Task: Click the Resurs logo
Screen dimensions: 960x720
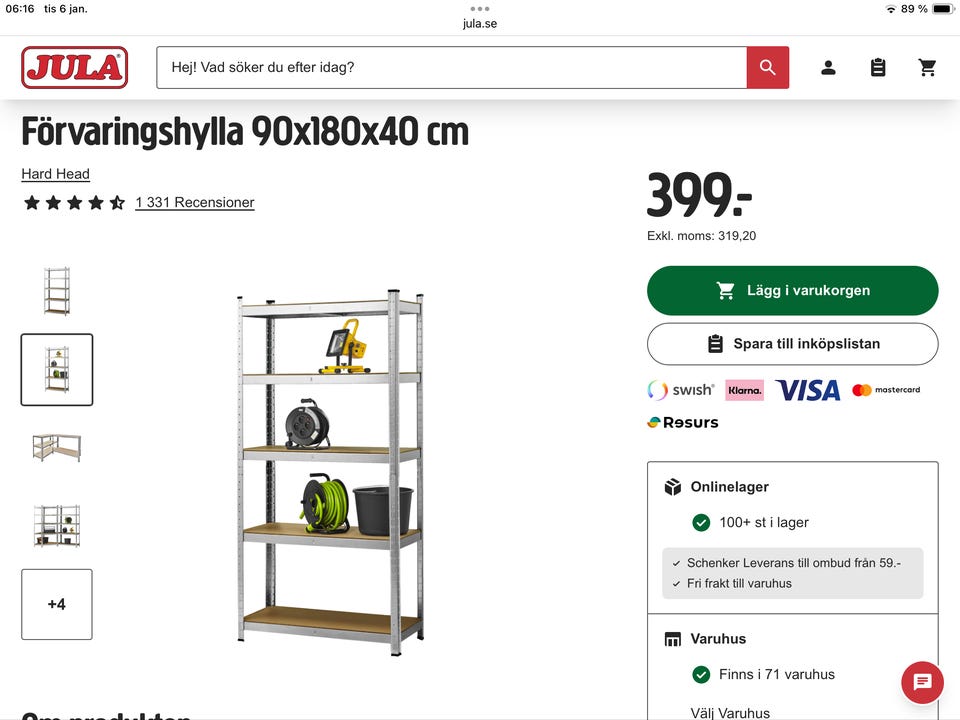Action: tap(683, 422)
